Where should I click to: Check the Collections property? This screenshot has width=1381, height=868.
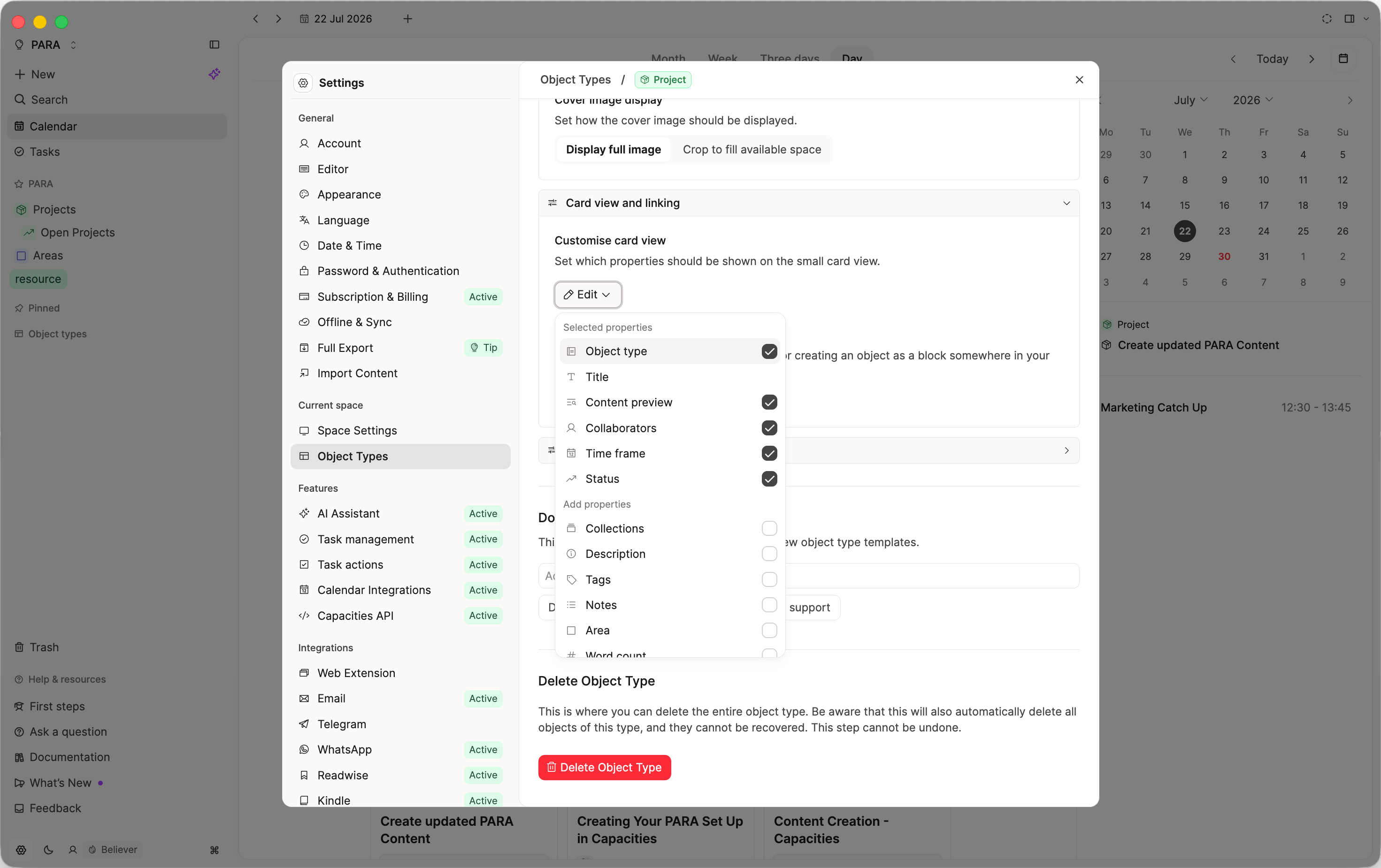click(769, 528)
